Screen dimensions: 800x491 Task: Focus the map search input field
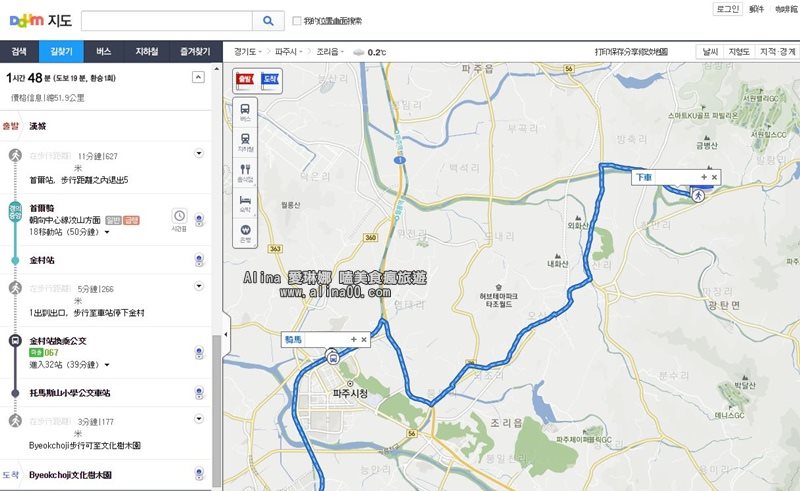167,21
